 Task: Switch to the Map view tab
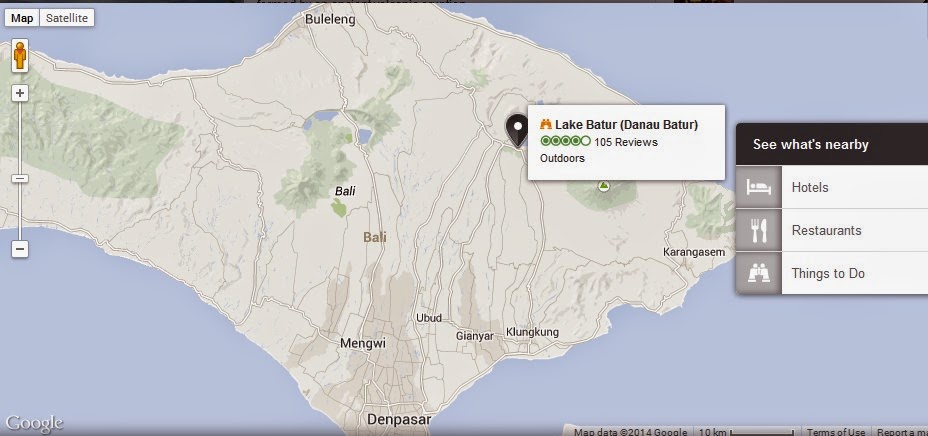coord(22,18)
